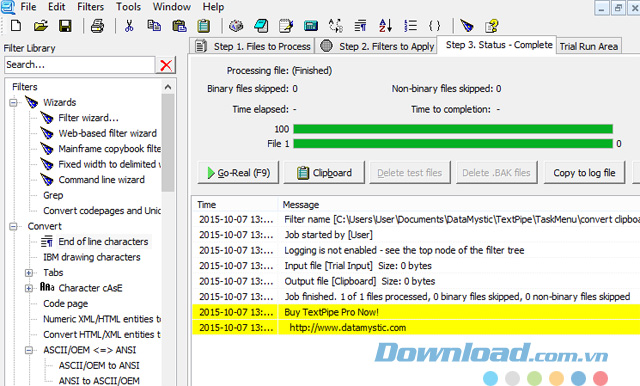Select the Buy TextPipe Pro Now! row
Viewport: 640px width, 386px height.
click(x=416, y=312)
